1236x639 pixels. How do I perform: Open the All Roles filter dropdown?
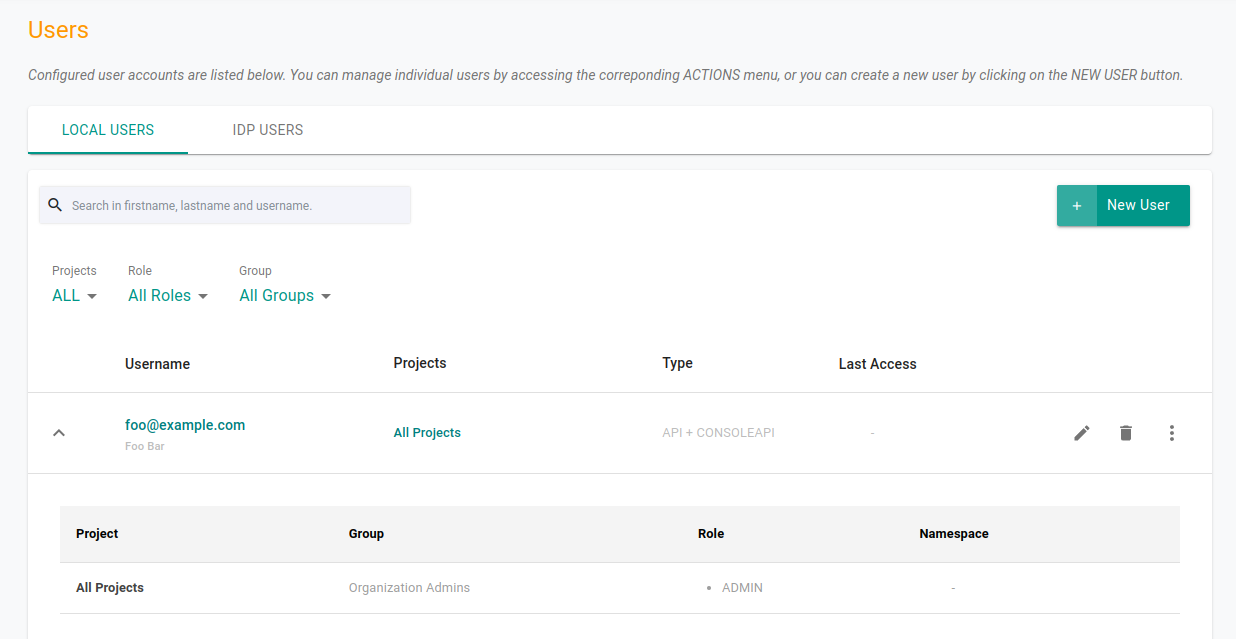pyautogui.click(x=168, y=296)
